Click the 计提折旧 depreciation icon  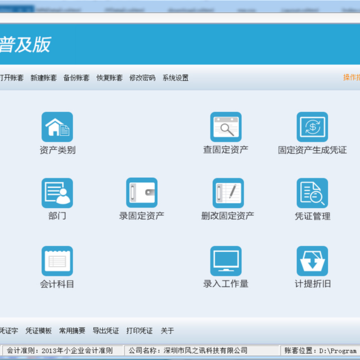[312, 261]
